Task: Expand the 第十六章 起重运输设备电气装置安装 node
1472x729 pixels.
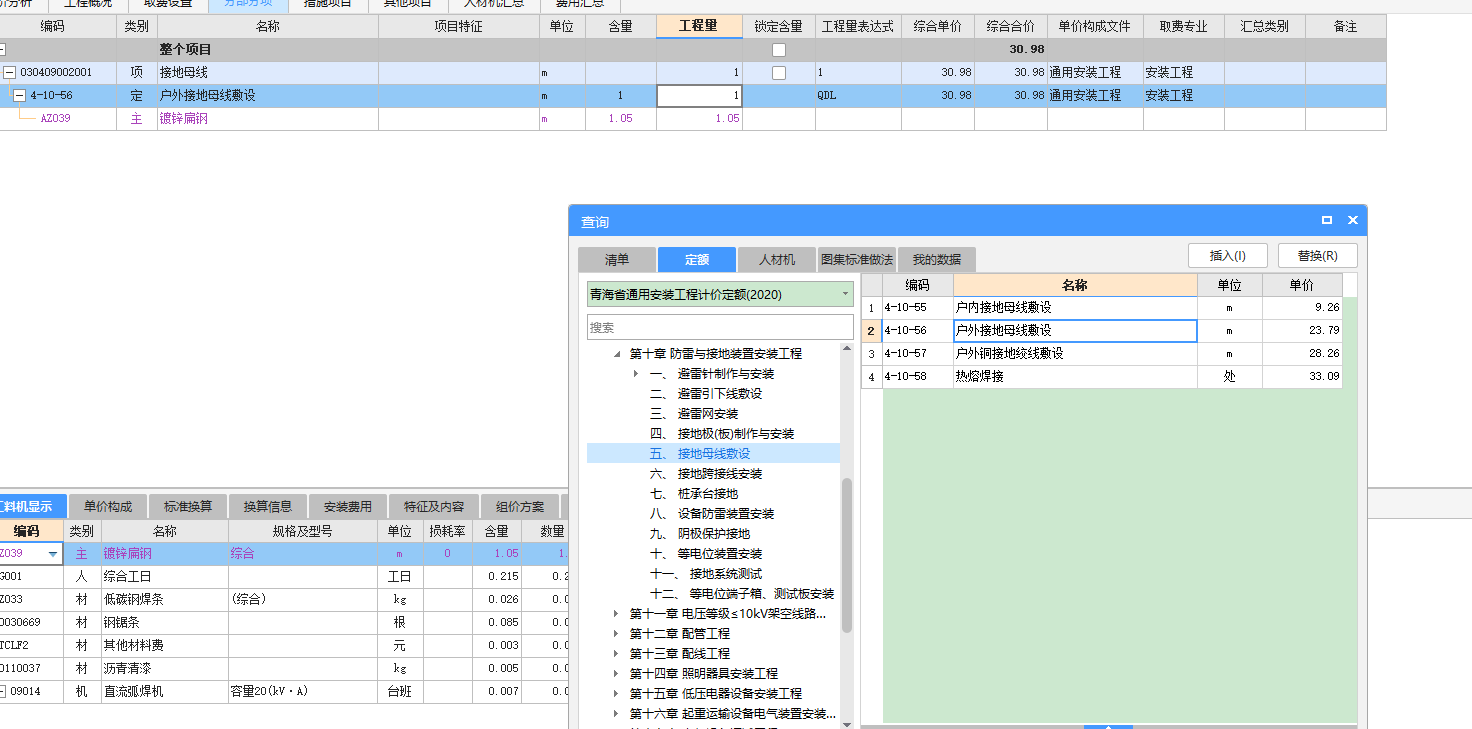Action: 616,714
